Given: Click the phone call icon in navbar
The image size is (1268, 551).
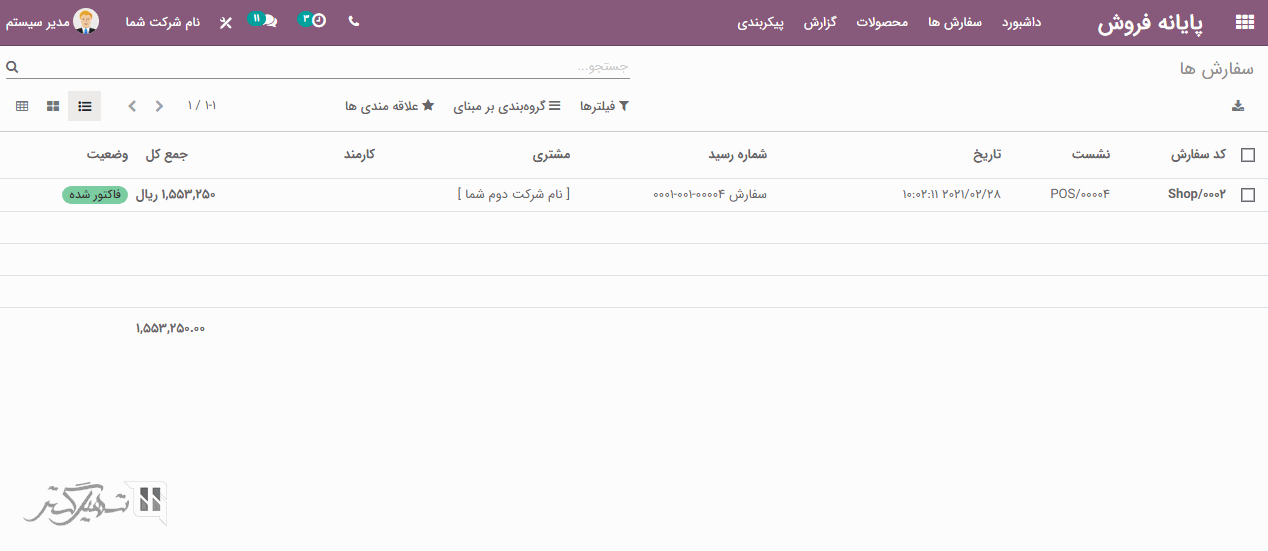Looking at the screenshot, I should coord(354,21).
